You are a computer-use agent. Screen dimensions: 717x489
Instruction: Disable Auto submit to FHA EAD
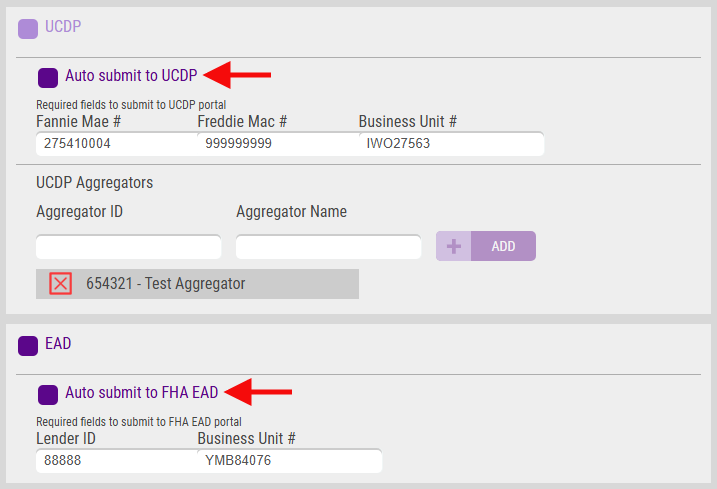coord(48,395)
